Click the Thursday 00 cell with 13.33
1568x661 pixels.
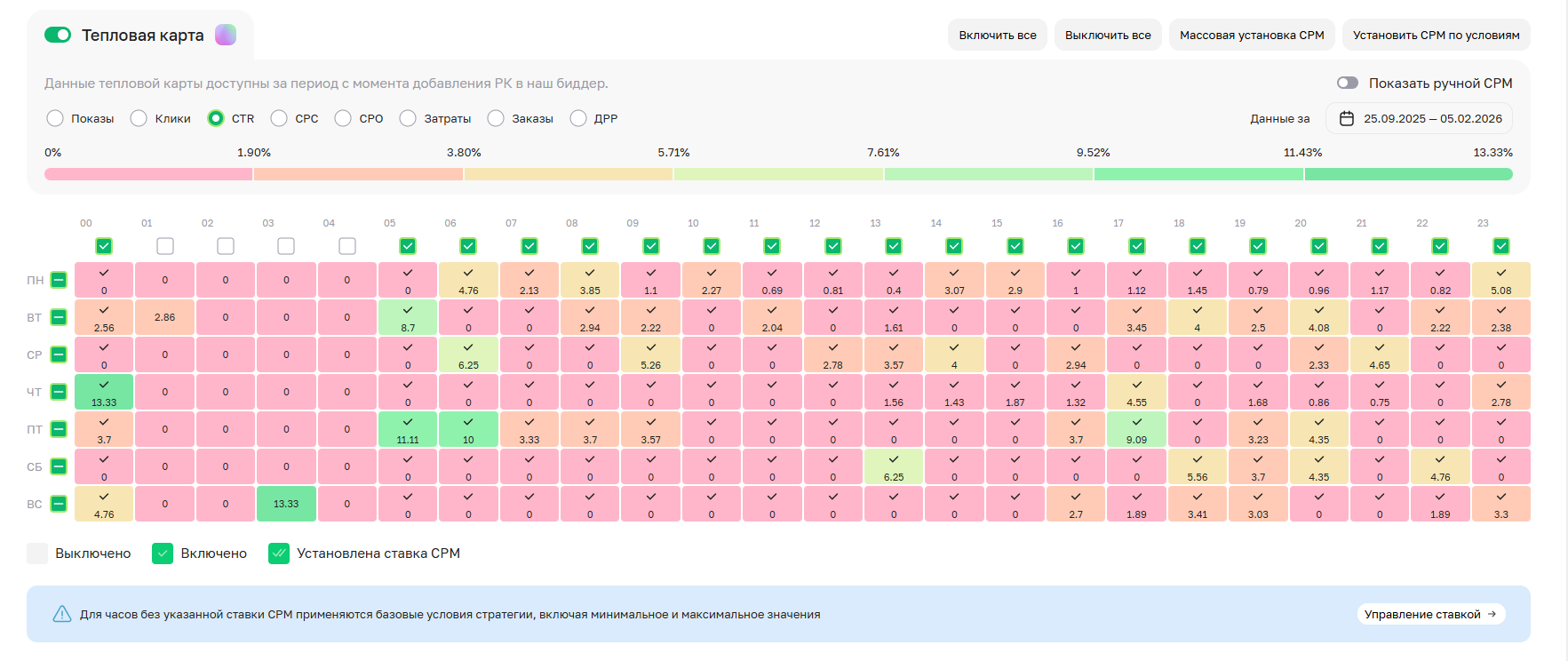point(104,392)
